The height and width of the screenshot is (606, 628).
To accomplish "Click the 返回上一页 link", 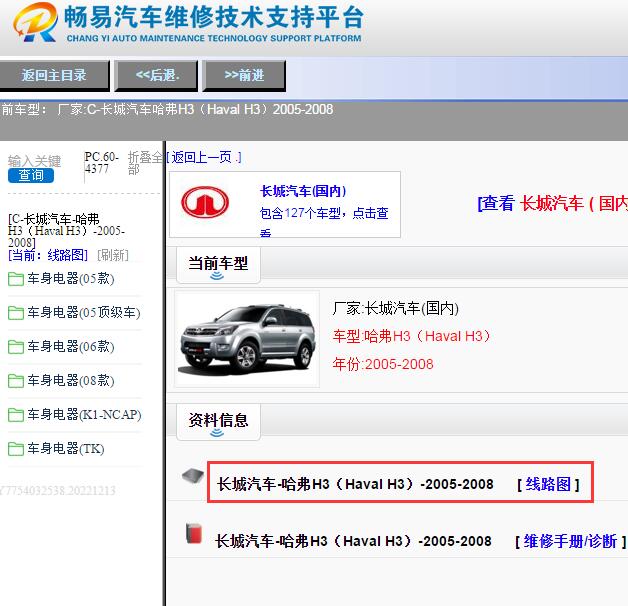I will click(x=204, y=157).
